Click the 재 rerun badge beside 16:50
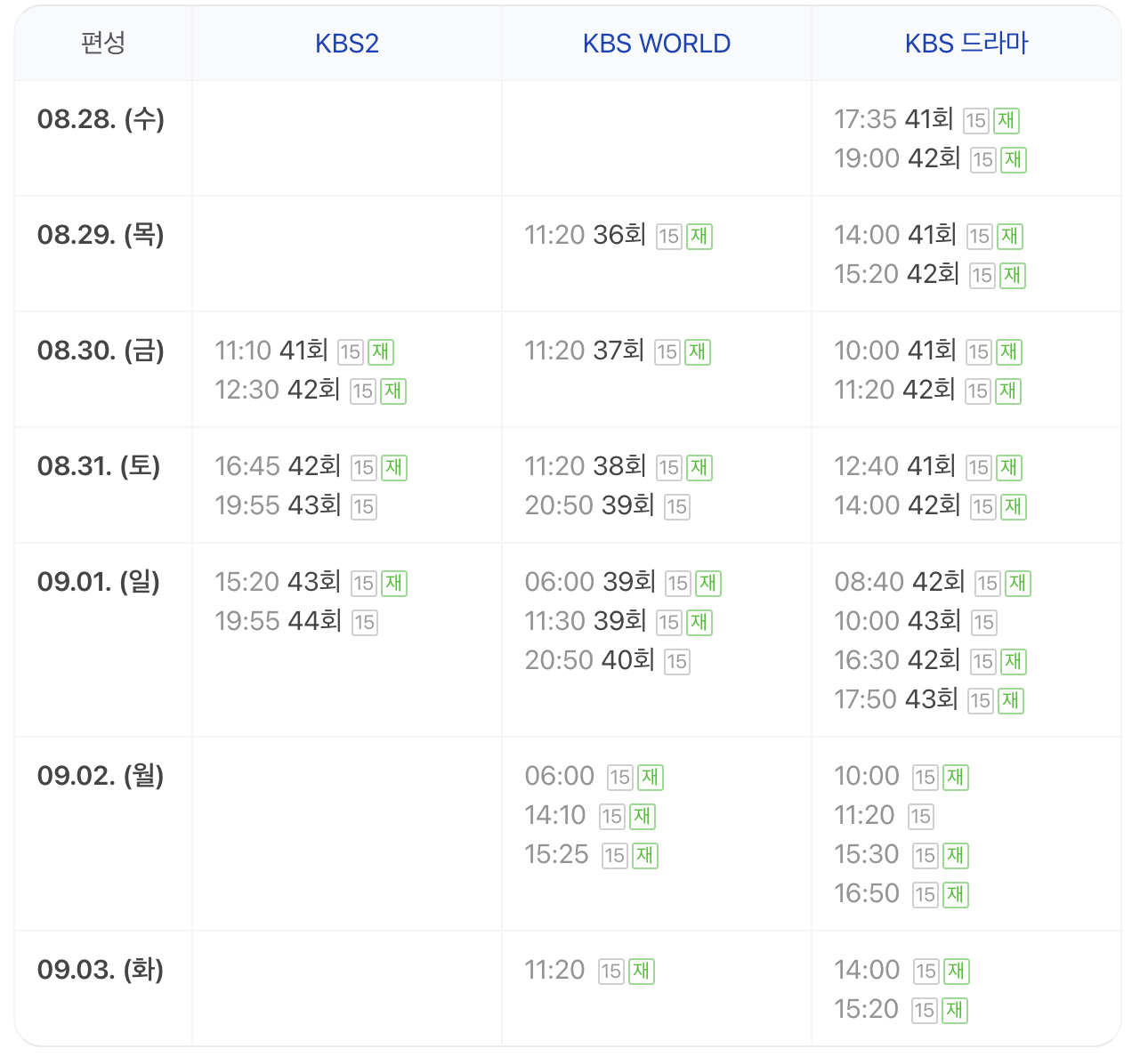The width and height of the screenshot is (1148, 1057). point(956,894)
